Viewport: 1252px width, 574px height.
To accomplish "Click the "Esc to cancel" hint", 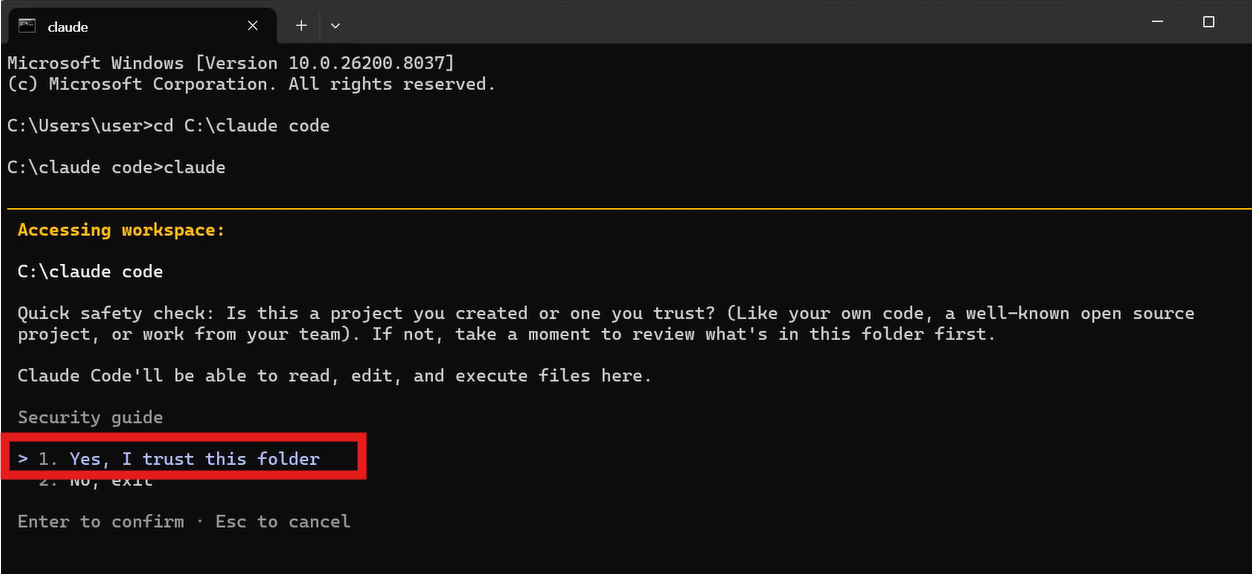I will pos(283,521).
